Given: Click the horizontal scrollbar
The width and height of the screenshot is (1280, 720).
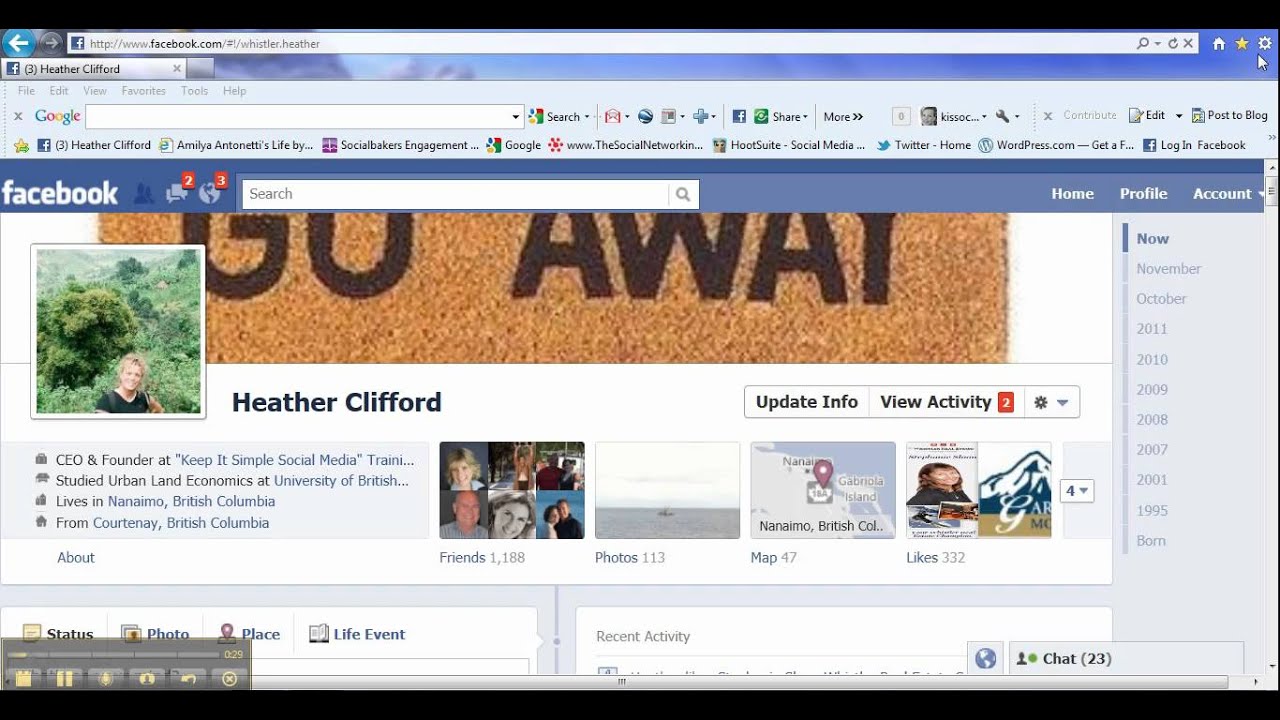Looking at the screenshot, I should pyautogui.click(x=620, y=682).
